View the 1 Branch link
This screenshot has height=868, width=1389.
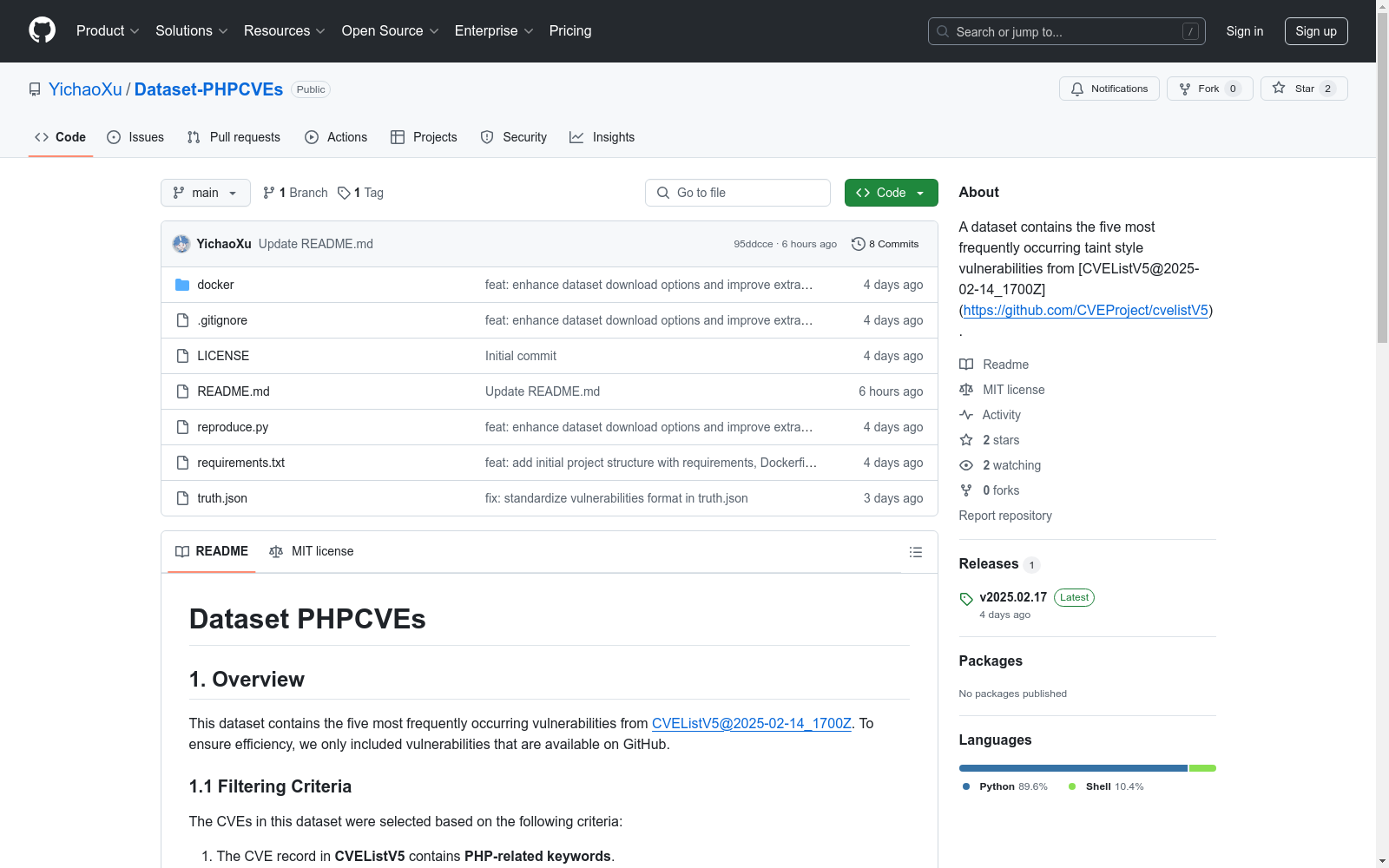point(295,193)
